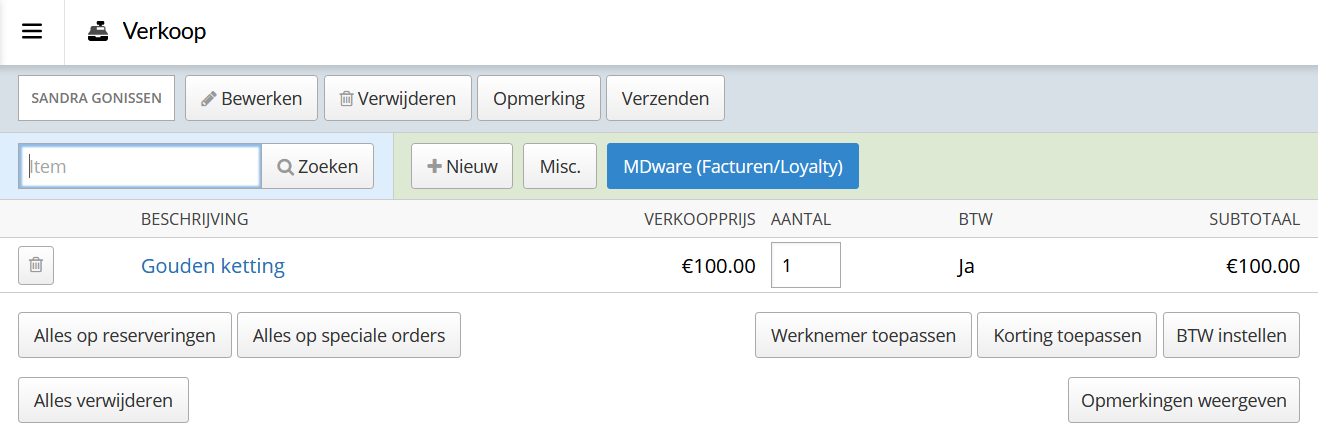1318x440 pixels.
Task: Apply discount via Korting toepassen
Action: click(x=1067, y=335)
